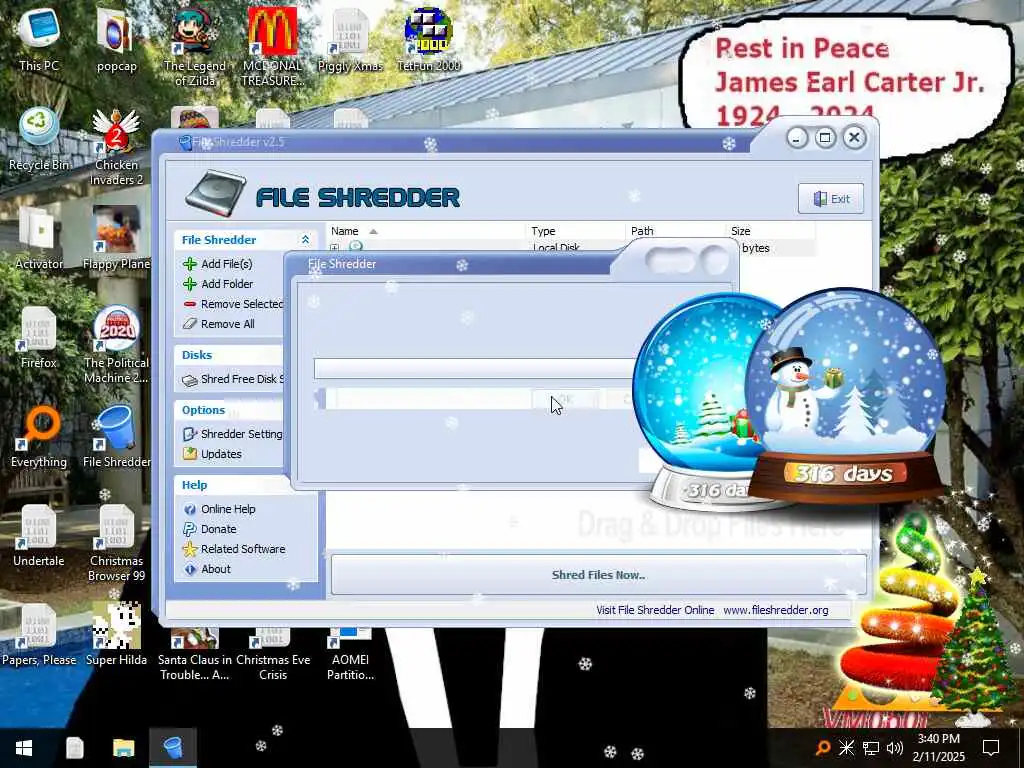Open the About entry
Image resolution: width=1024 pixels, height=768 pixels.
(208, 569)
